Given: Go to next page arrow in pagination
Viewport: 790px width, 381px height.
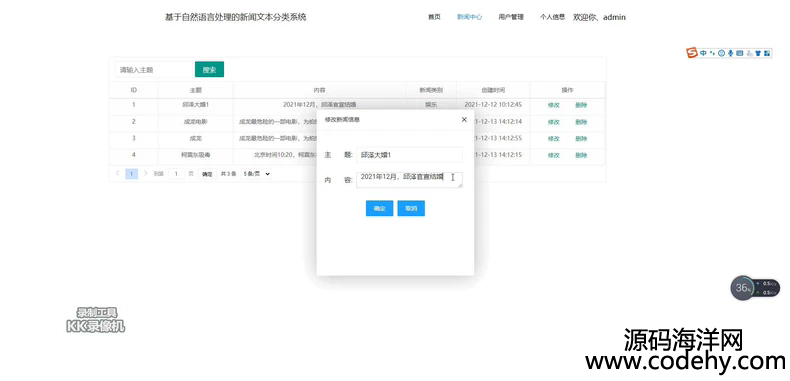Looking at the screenshot, I should click(x=146, y=173).
